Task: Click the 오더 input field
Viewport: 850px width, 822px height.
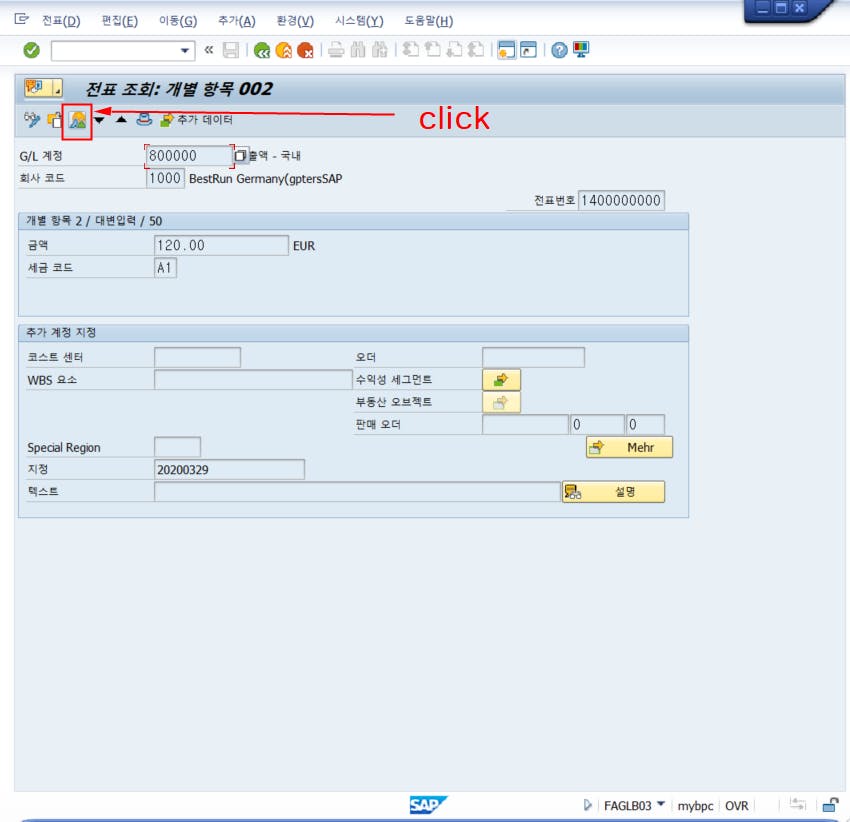Action: click(533, 357)
